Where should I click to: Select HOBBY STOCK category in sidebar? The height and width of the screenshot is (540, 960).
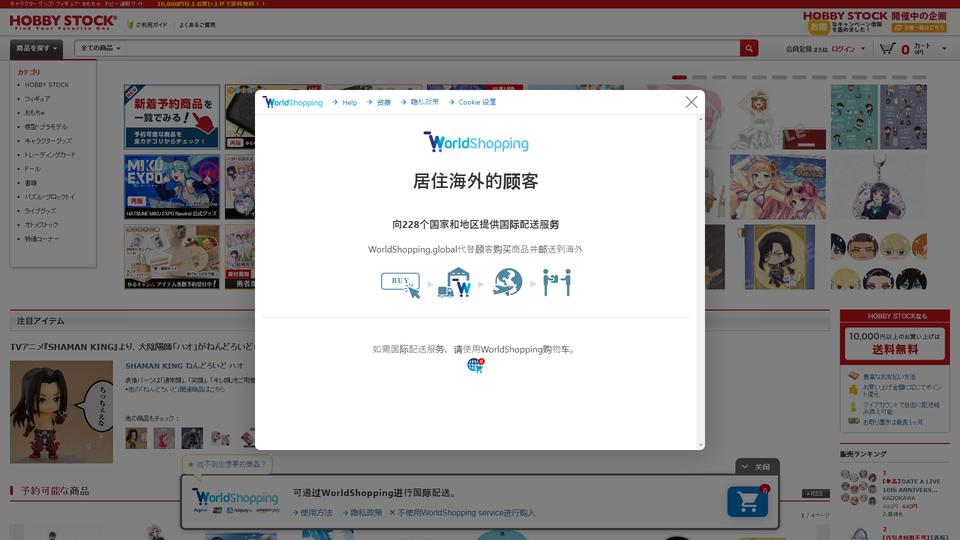[x=47, y=84]
